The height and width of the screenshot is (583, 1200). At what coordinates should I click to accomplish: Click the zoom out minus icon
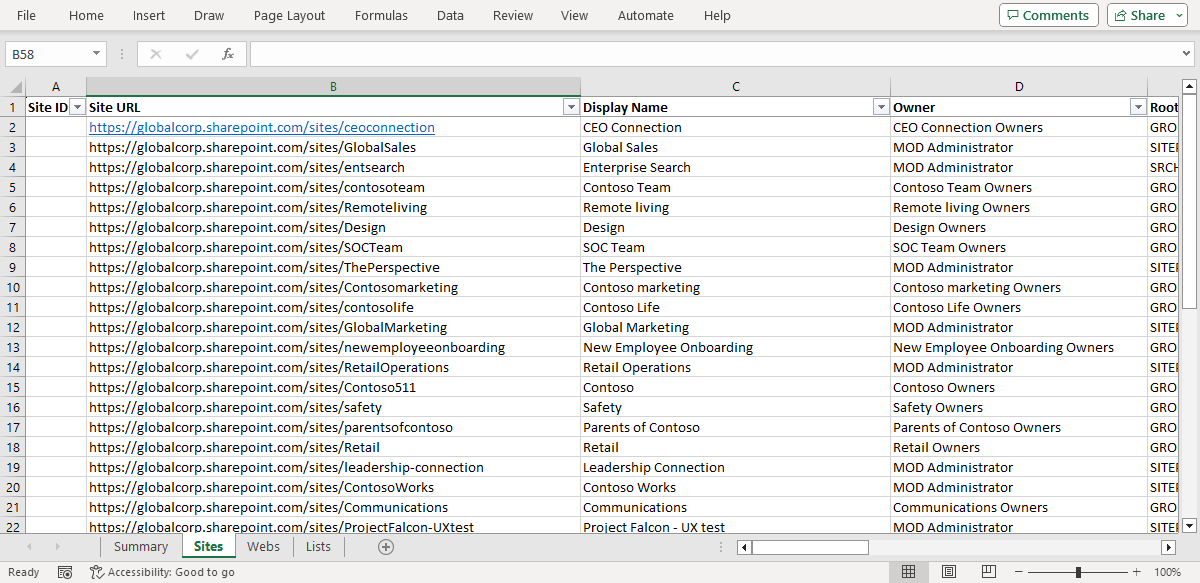tap(1018, 572)
